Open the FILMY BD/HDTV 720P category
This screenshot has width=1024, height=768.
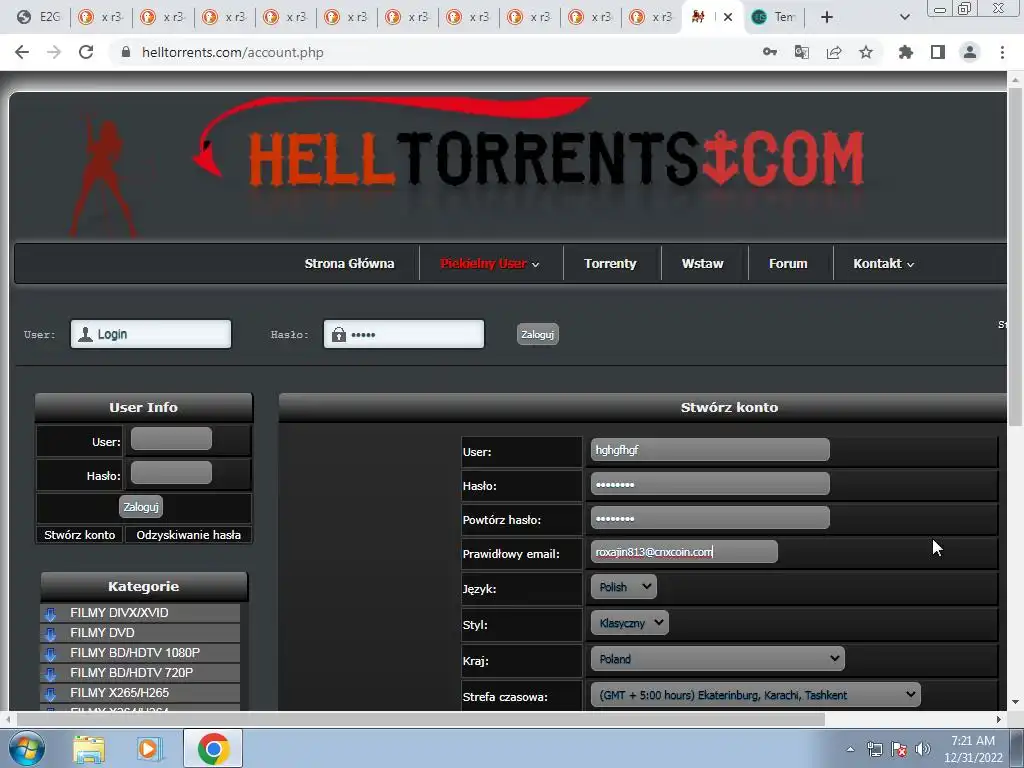132,673
